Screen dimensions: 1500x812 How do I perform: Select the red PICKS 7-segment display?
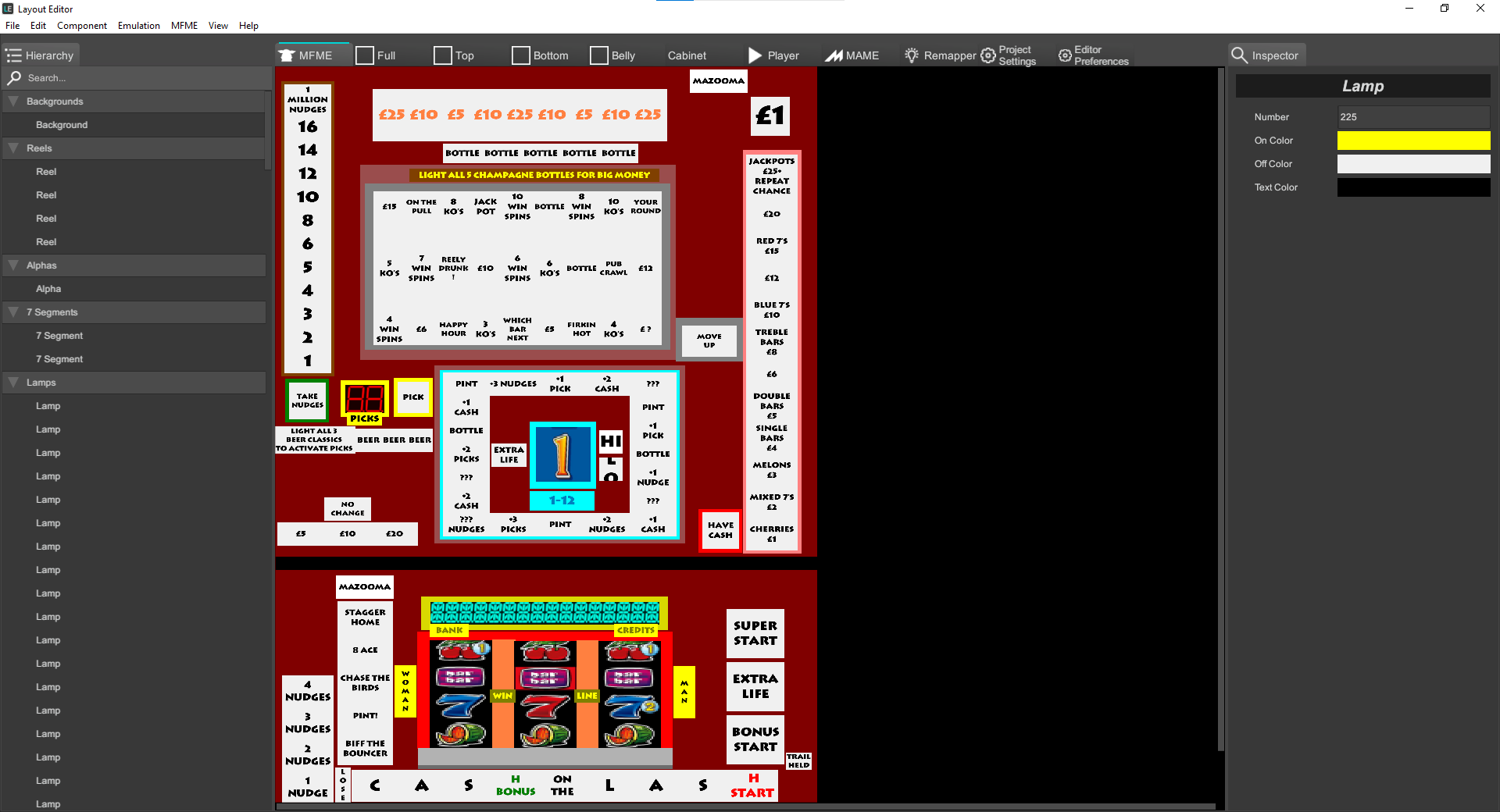365,399
